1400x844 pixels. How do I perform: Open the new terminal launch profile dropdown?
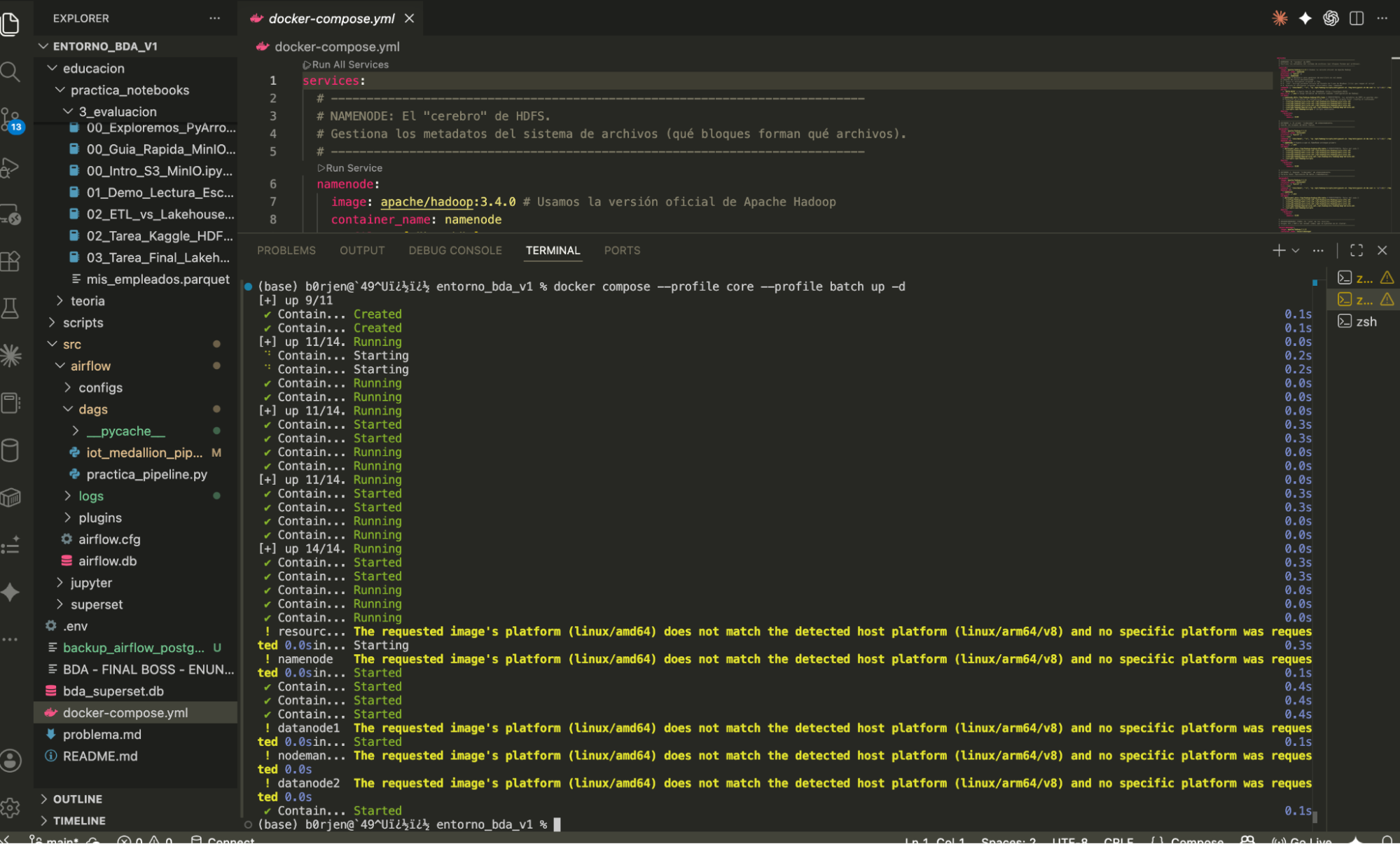[1296, 250]
